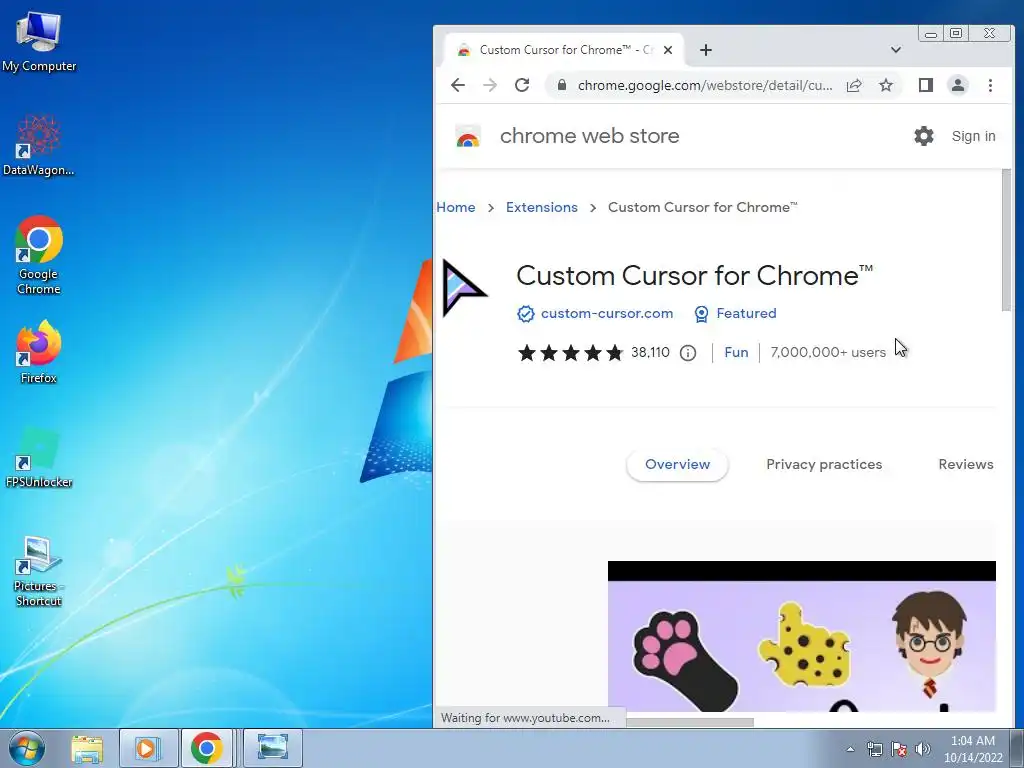Launch Google Chrome from desktop icon
Image resolution: width=1024 pixels, height=768 pixels.
[x=39, y=255]
